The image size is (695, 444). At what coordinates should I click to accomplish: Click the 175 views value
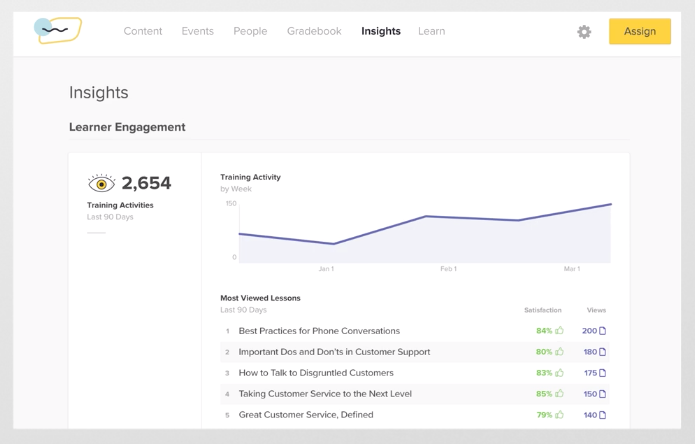tap(590, 373)
